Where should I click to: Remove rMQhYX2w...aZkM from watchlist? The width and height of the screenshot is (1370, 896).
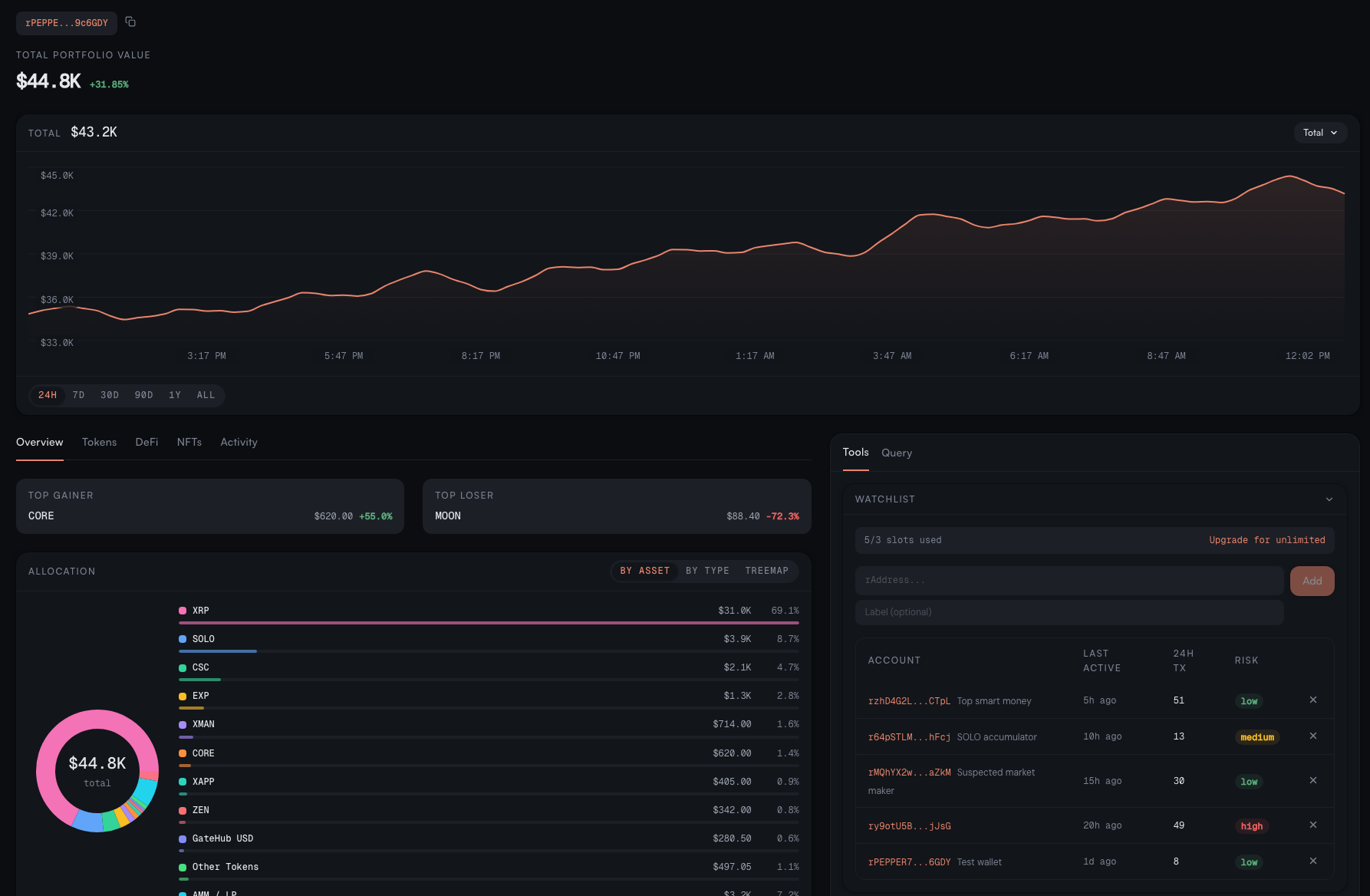click(1313, 780)
